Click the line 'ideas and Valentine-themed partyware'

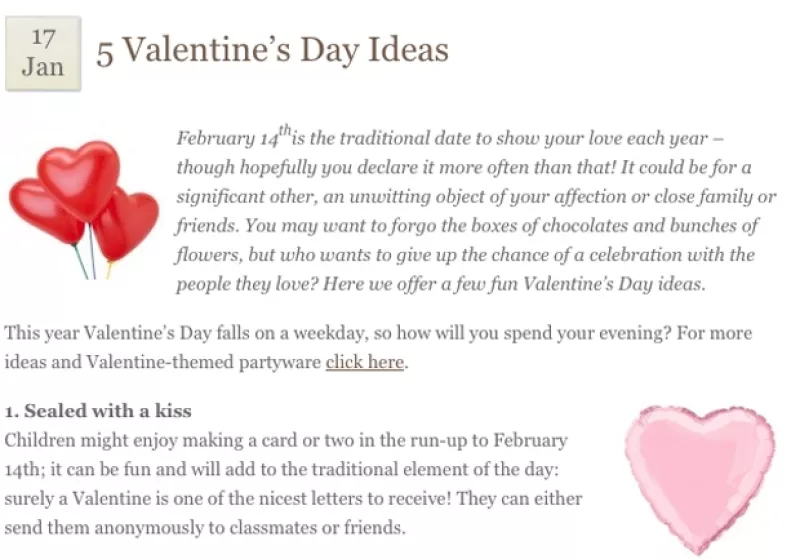pyautogui.click(x=206, y=362)
